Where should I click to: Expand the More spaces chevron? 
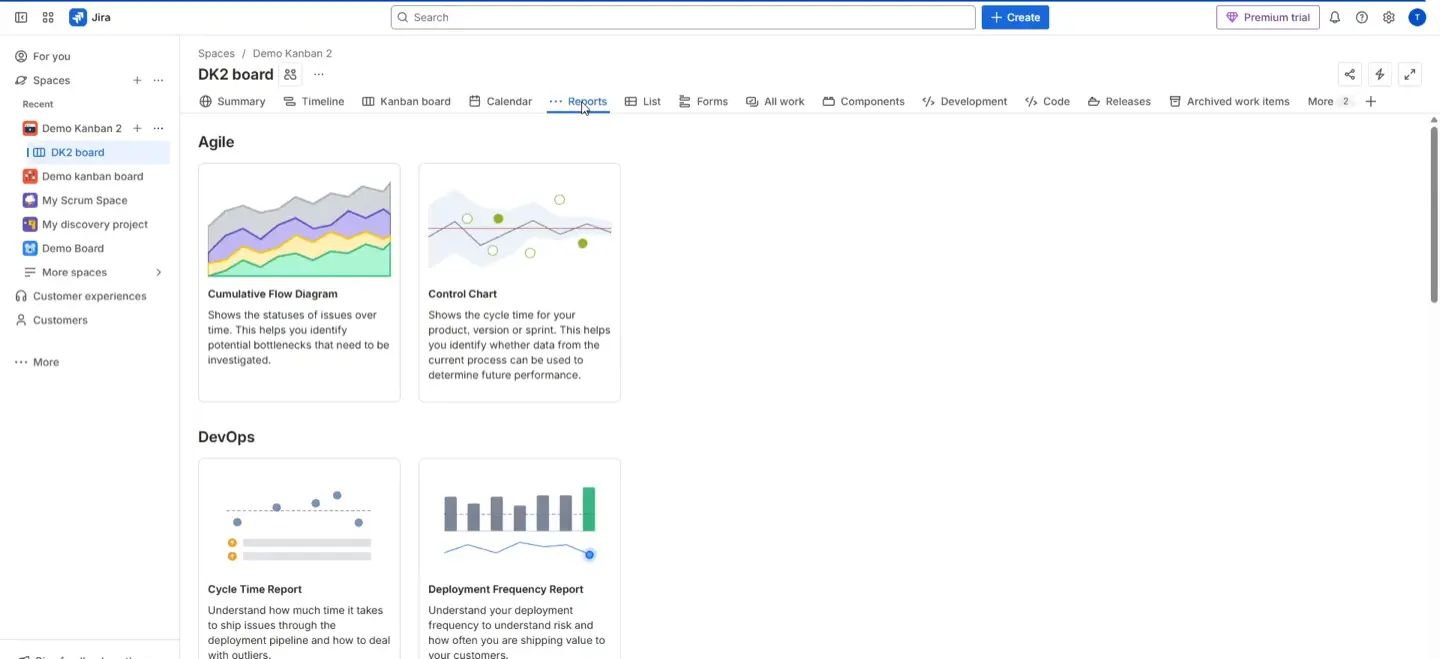[158, 272]
